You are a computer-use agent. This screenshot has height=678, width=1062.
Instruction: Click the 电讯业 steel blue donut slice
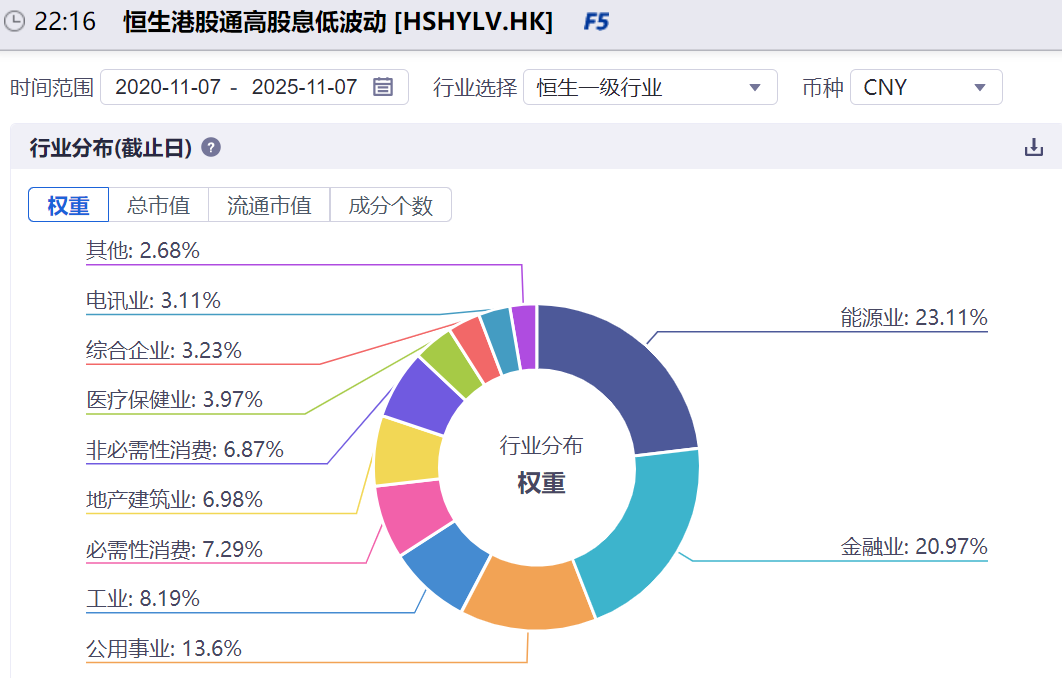point(501,339)
